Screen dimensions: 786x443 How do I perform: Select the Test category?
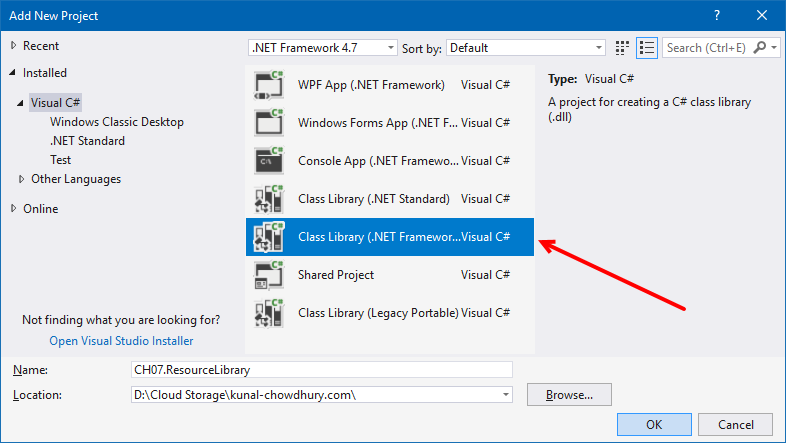pos(61,160)
